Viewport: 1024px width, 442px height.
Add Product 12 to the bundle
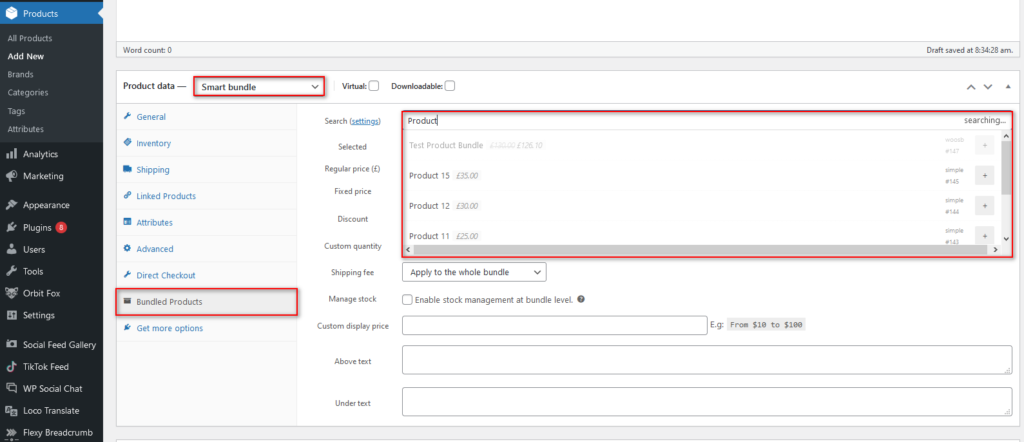click(x=984, y=206)
